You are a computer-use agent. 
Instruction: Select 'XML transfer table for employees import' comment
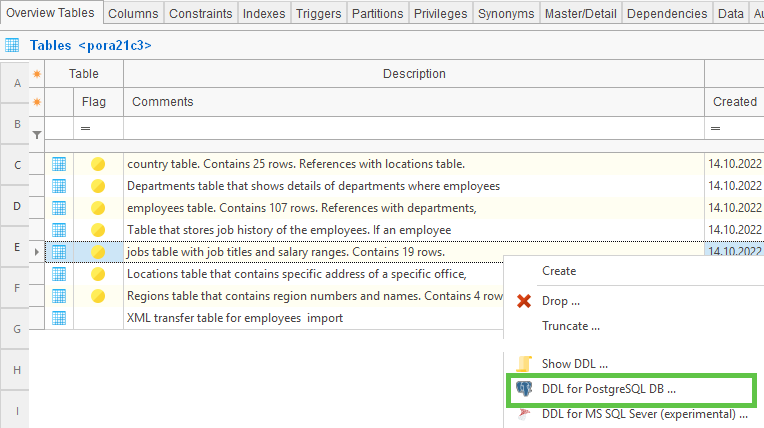(235, 318)
